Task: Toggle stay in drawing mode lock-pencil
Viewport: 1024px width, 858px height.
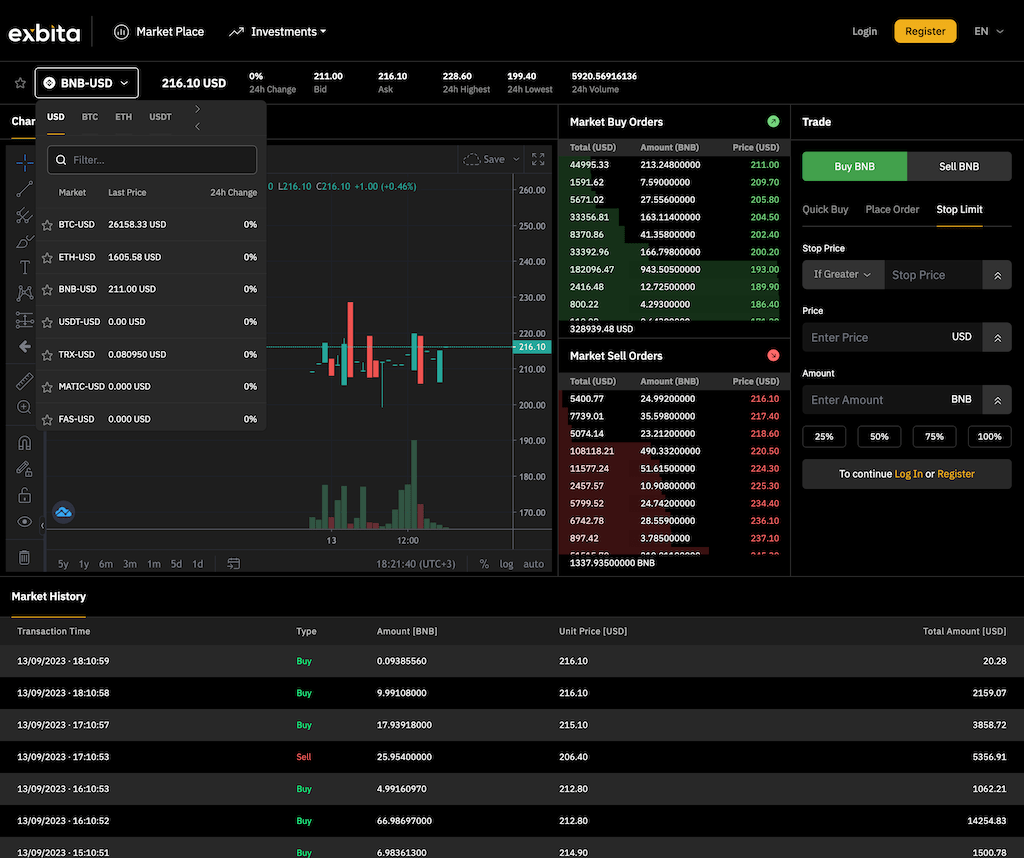Action: coord(24,469)
